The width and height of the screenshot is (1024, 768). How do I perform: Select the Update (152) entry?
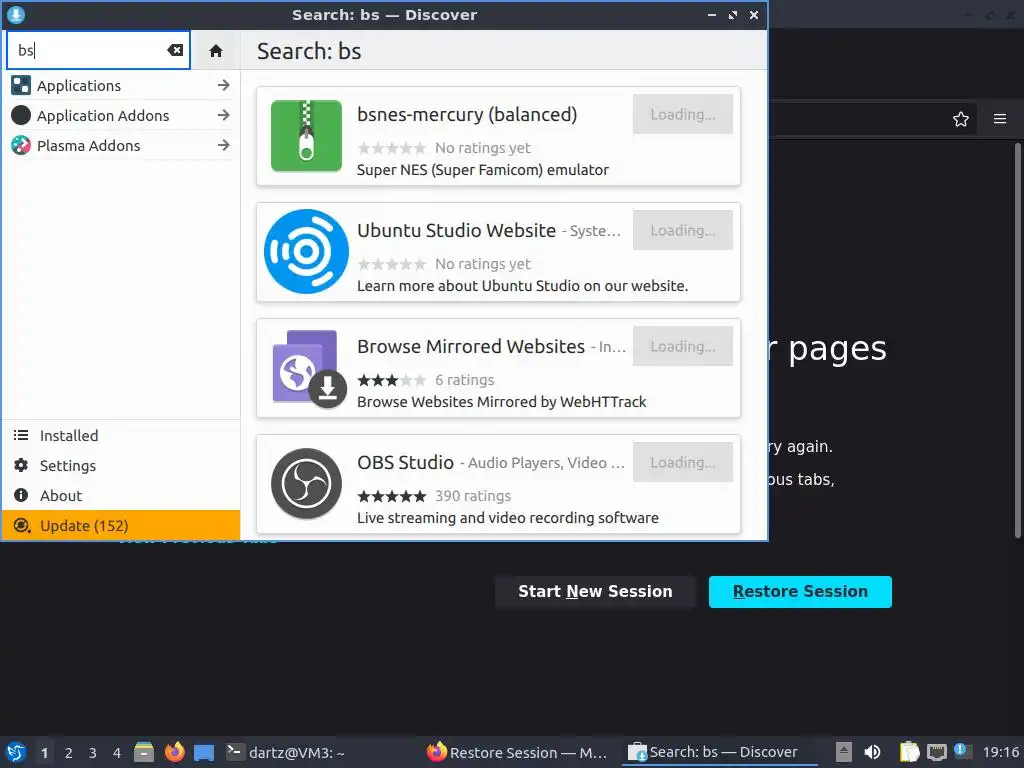click(121, 526)
